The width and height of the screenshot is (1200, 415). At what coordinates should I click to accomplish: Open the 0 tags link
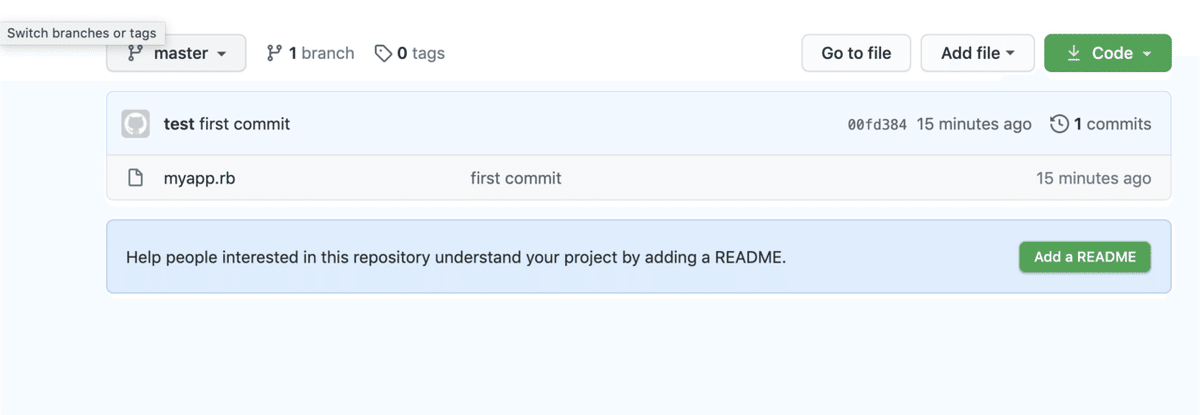[420, 53]
